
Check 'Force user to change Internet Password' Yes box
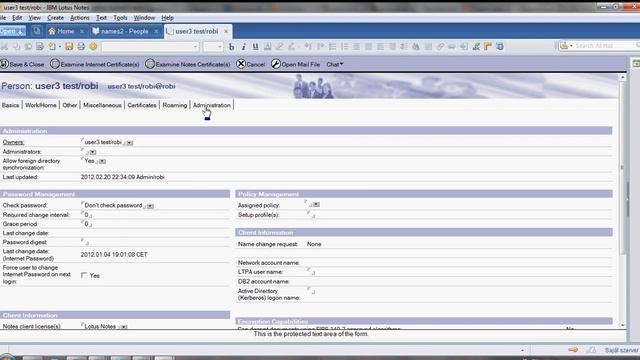click(84, 276)
